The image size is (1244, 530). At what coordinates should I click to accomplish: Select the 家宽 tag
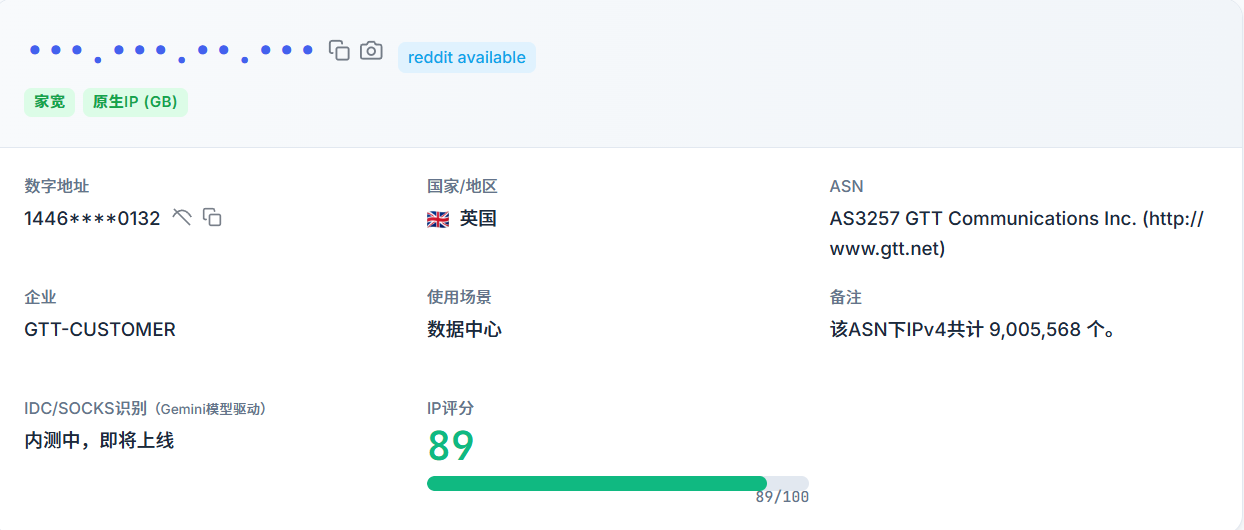(x=49, y=102)
